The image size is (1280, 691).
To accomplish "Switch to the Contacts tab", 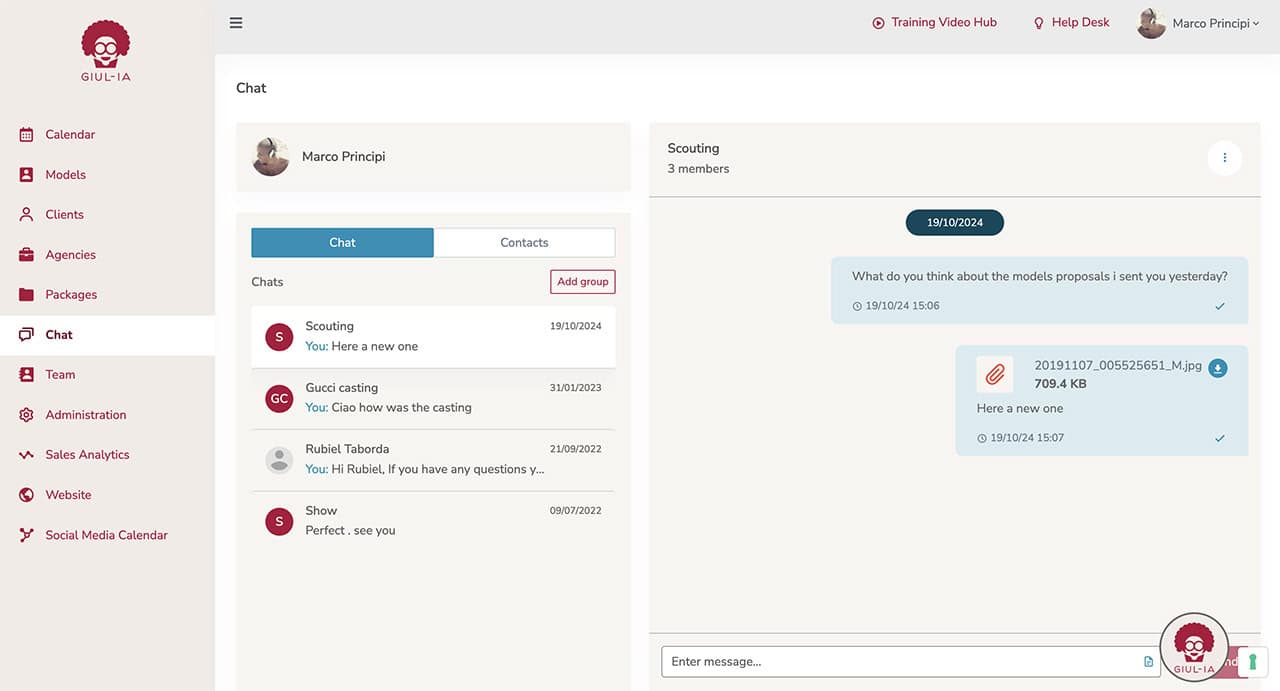I will [524, 242].
